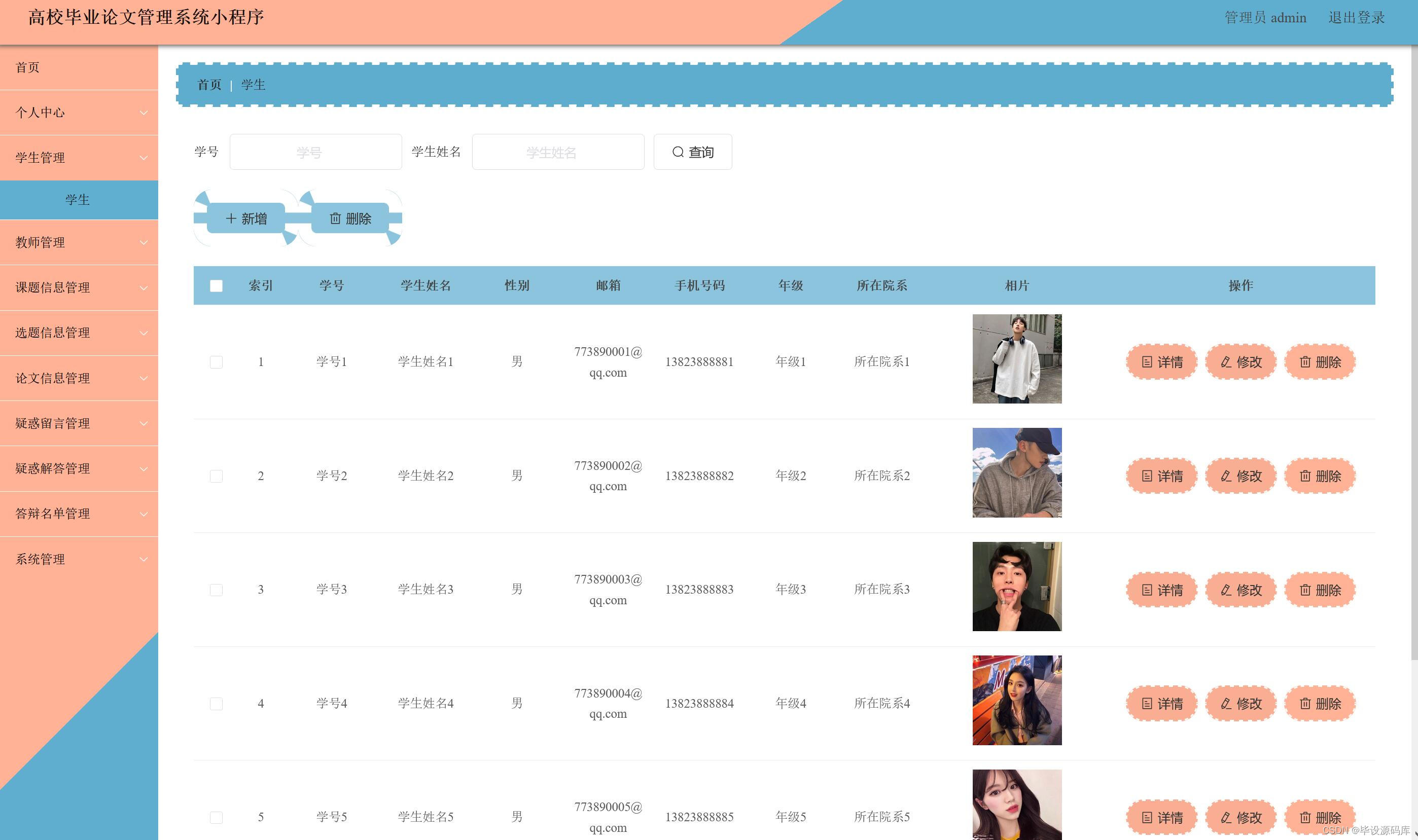Click the 修改 pencil icon in row 2

1226,476
